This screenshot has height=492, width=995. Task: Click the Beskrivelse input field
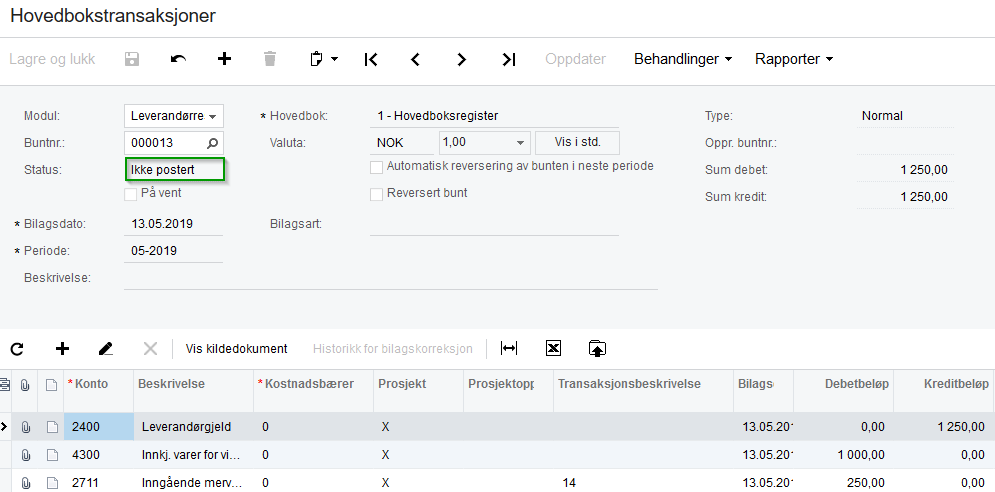[x=390, y=277]
